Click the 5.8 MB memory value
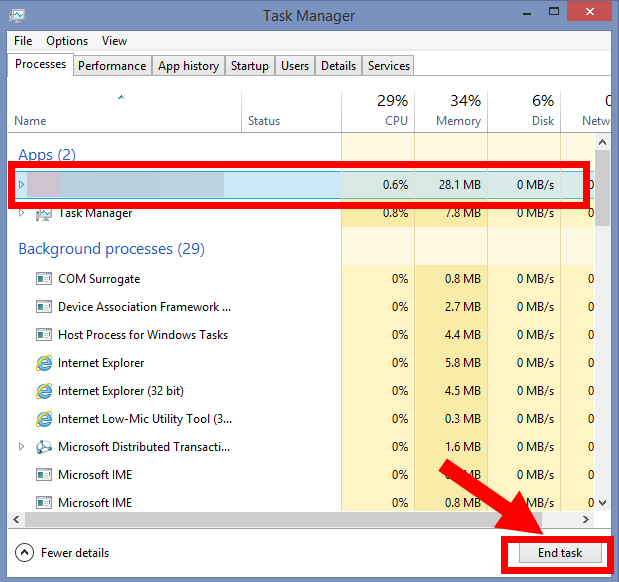Image resolution: width=619 pixels, height=582 pixels. click(463, 363)
